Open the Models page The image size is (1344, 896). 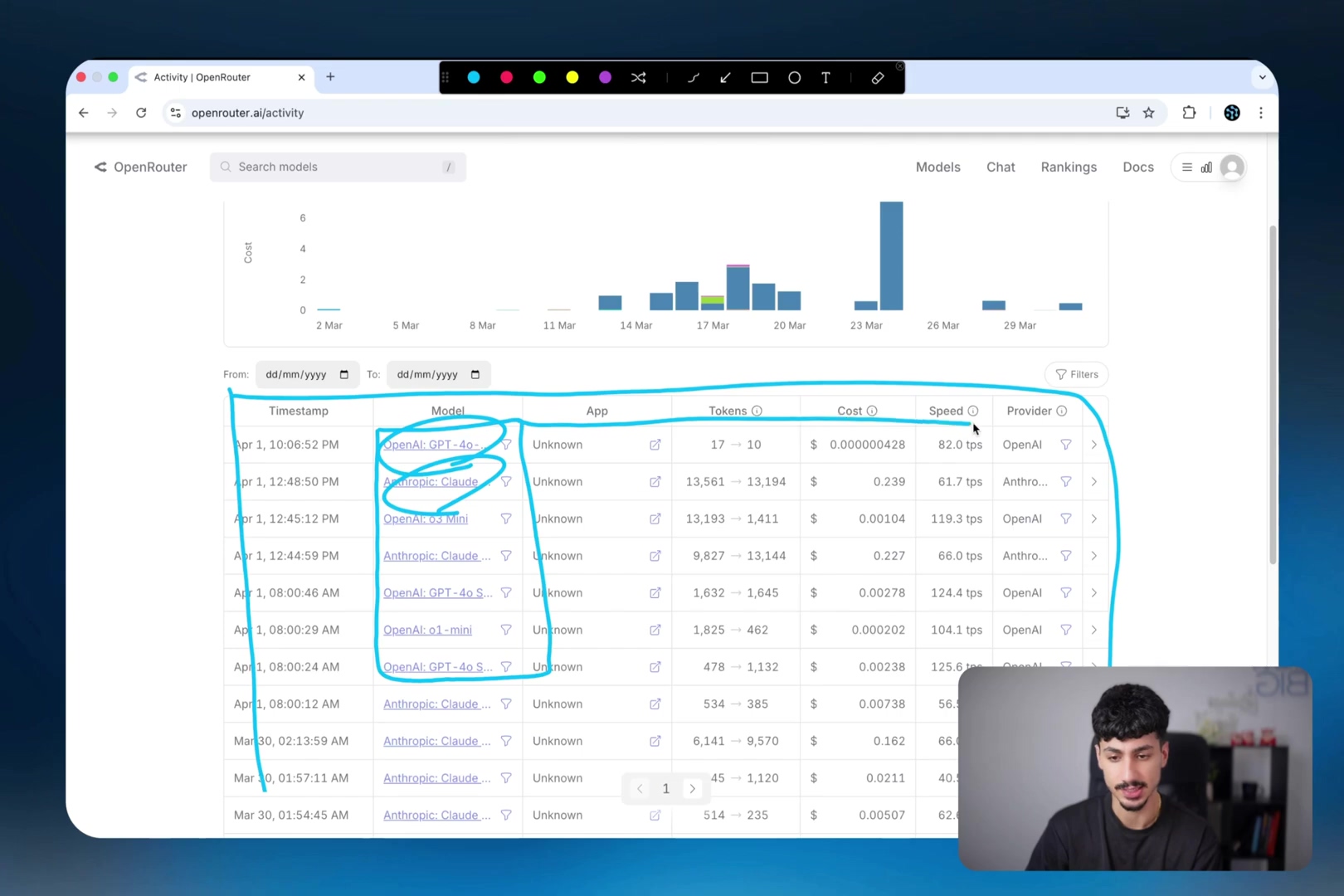pyautogui.click(x=937, y=167)
